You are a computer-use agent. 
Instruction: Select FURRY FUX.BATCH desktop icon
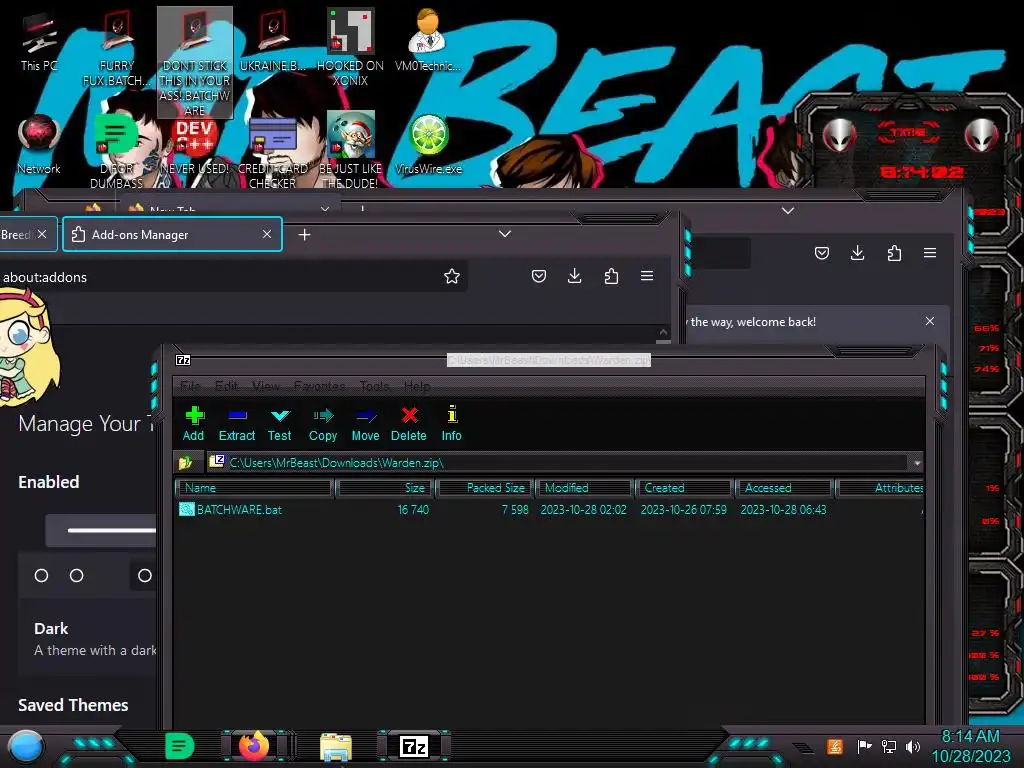tap(117, 49)
